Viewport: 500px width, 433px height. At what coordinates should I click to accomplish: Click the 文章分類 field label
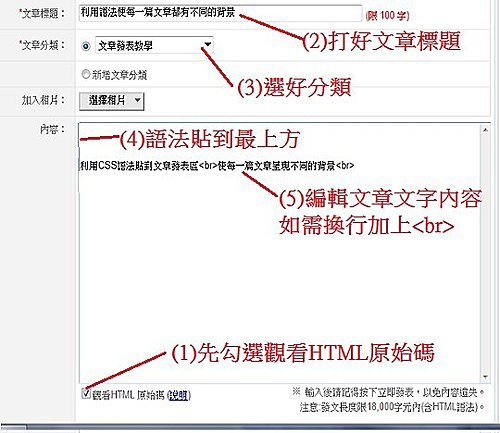(41, 45)
